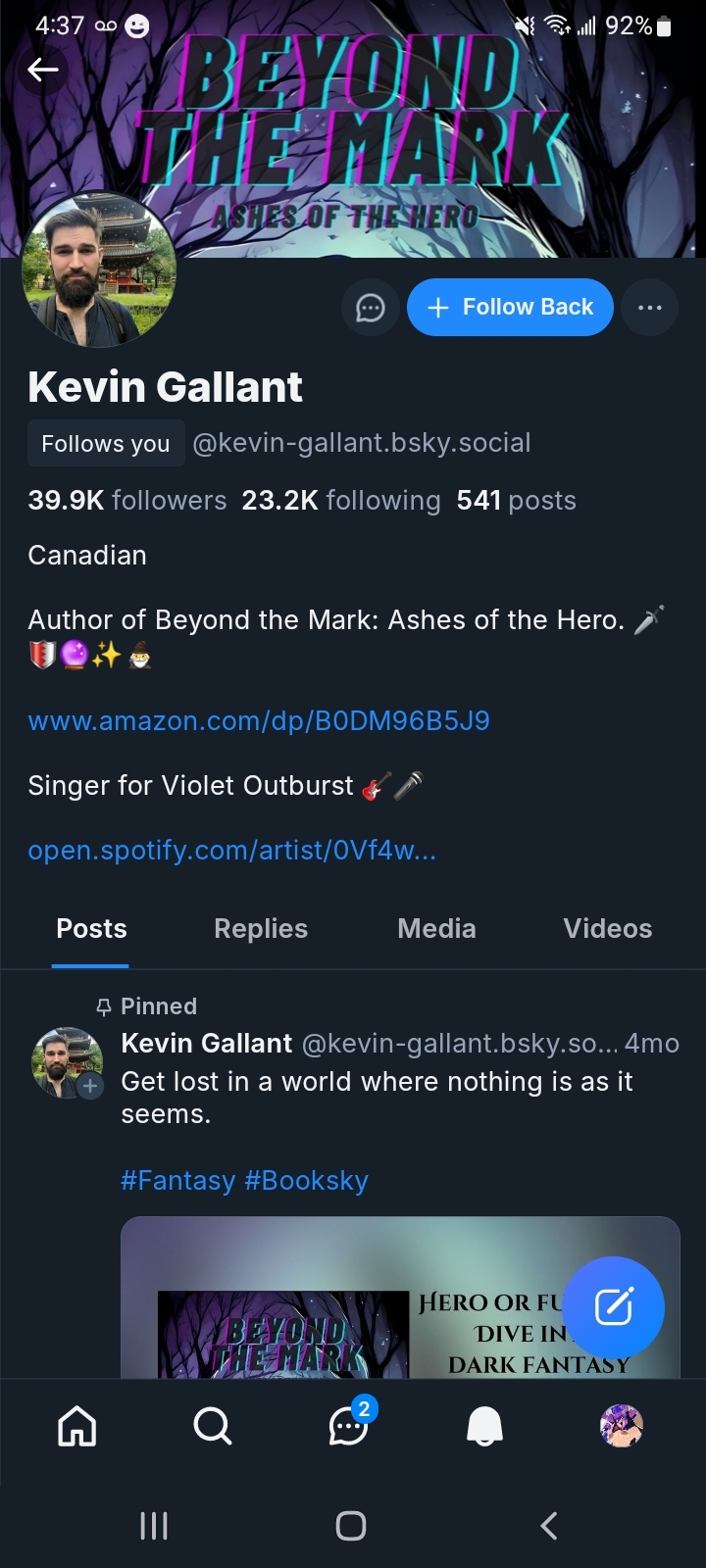This screenshot has width=706, height=1568.
Task: Open the three-dot more options menu
Action: tap(649, 308)
